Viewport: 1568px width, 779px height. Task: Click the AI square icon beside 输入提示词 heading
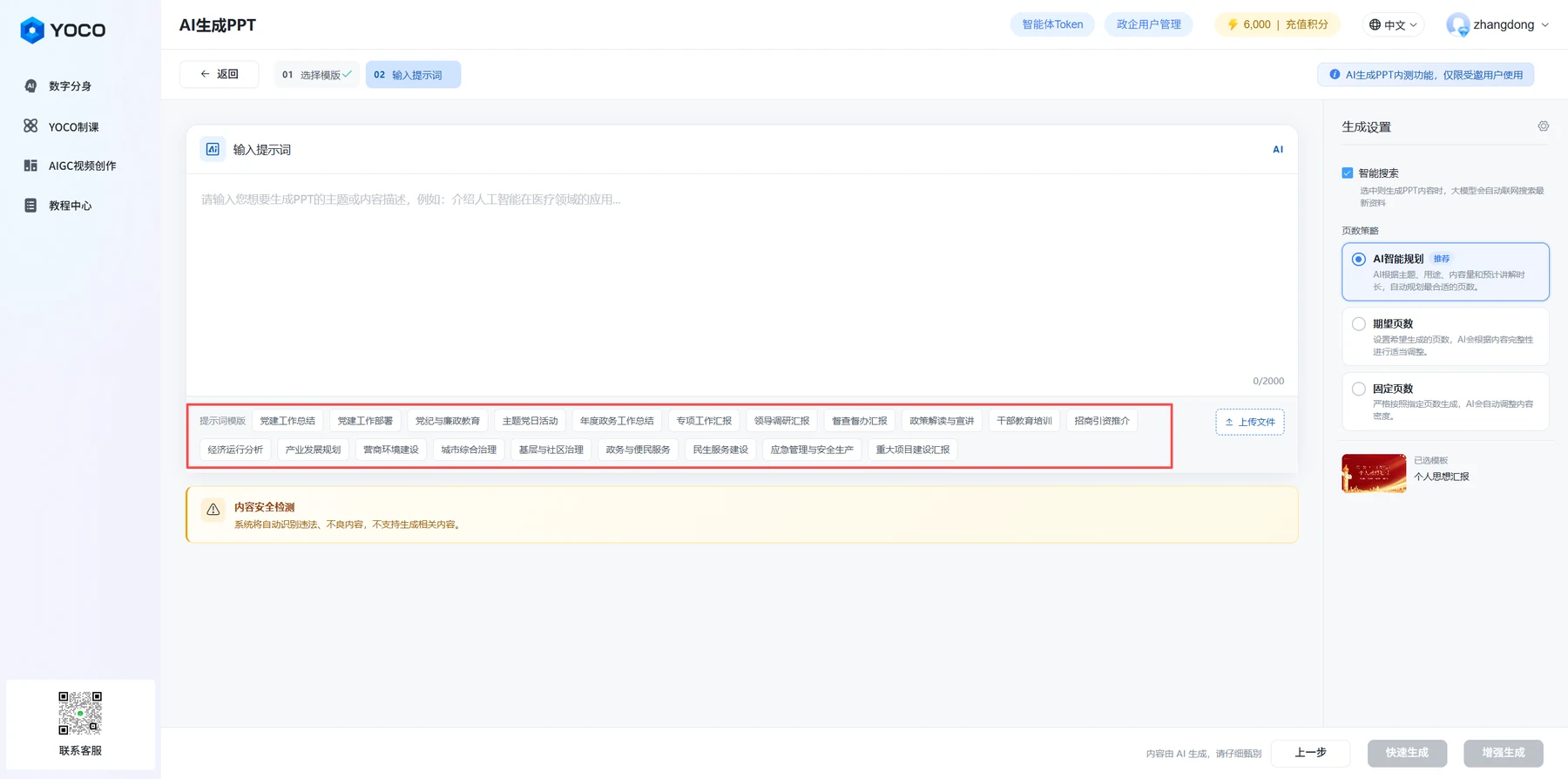click(213, 149)
